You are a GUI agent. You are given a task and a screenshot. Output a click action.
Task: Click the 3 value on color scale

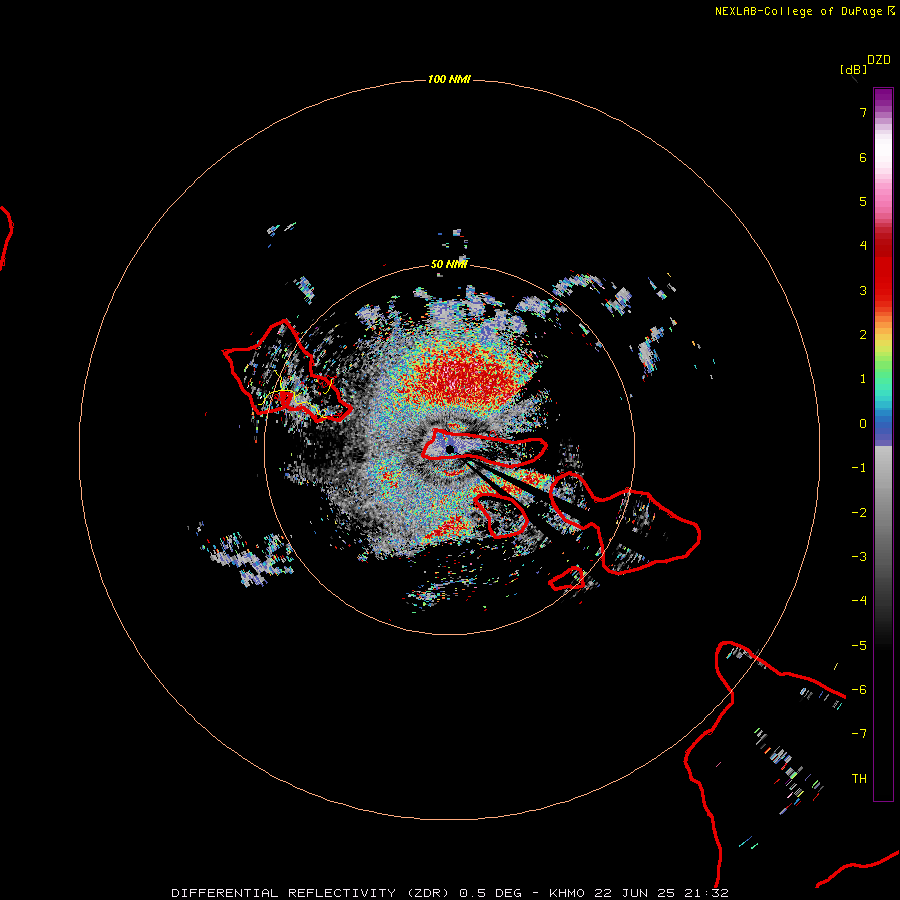click(x=863, y=290)
